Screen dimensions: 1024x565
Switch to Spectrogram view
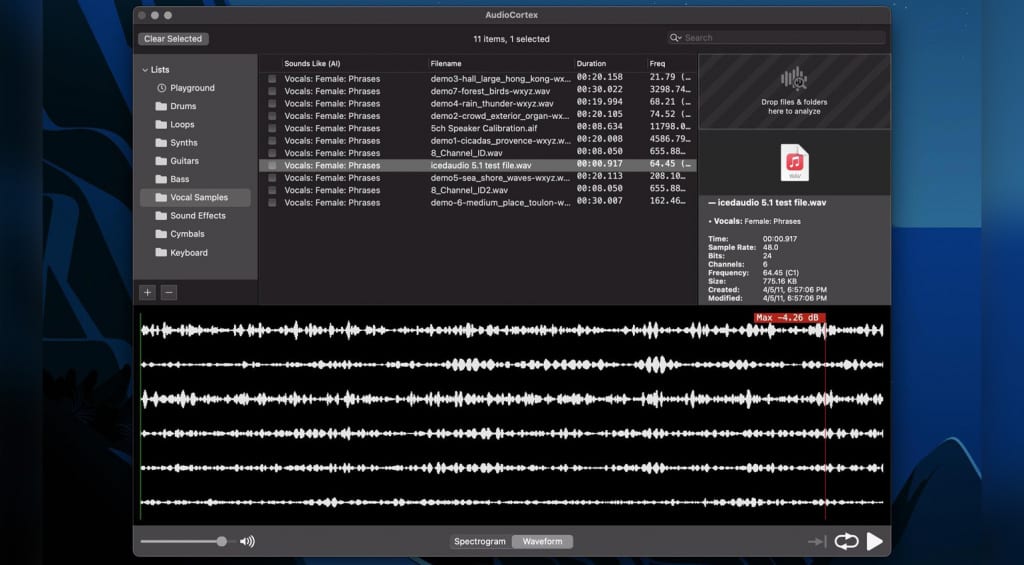(x=480, y=541)
